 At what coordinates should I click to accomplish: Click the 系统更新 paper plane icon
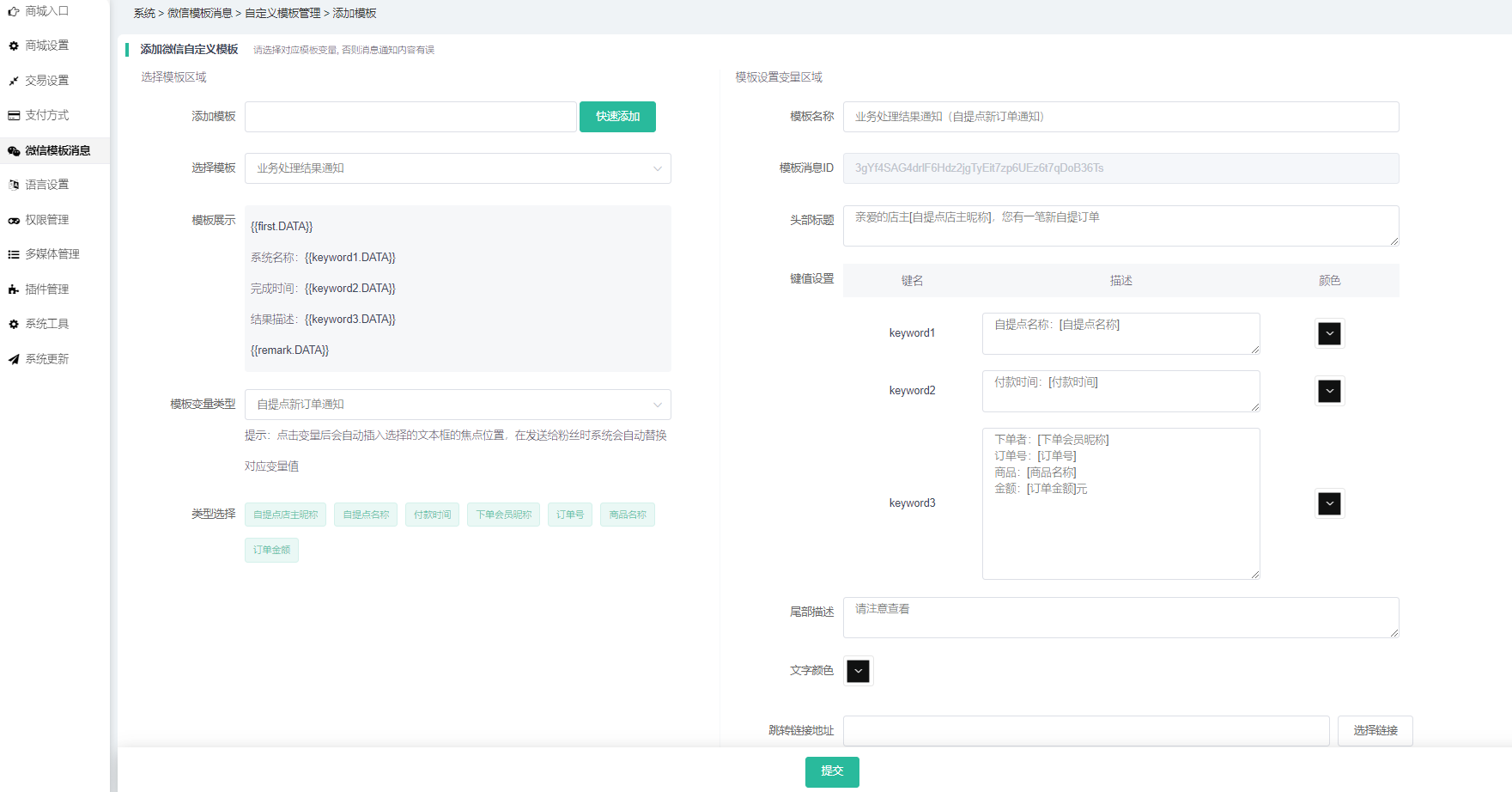click(14, 359)
